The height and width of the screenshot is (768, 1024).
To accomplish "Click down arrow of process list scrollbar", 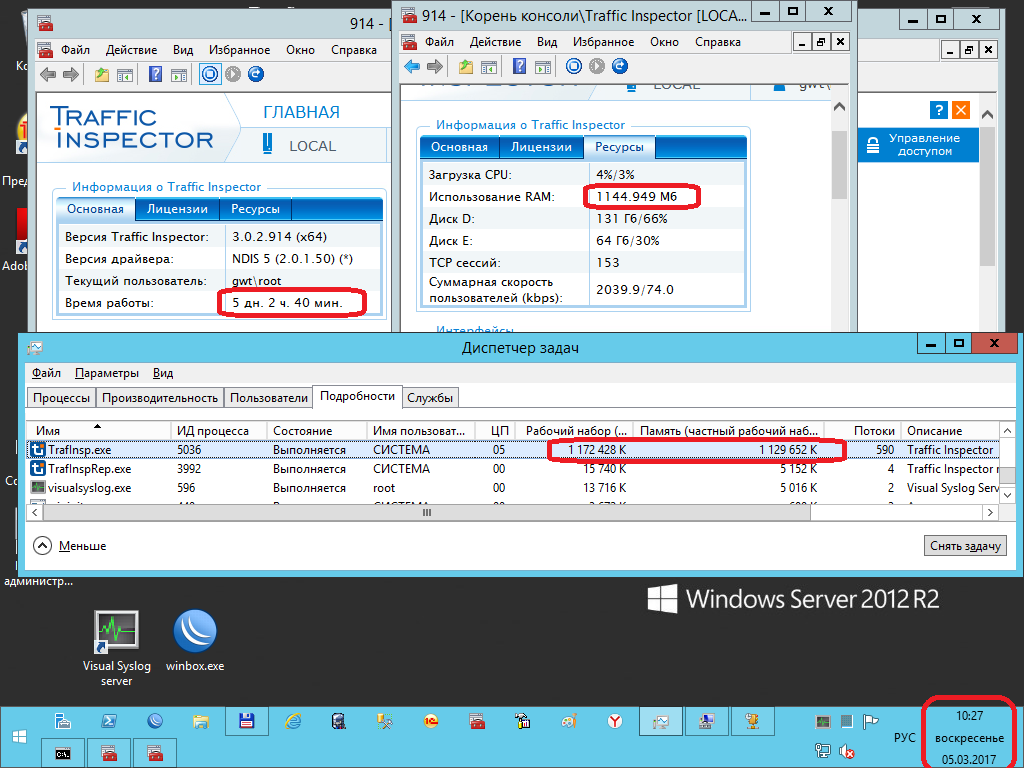I will pos(1007,496).
